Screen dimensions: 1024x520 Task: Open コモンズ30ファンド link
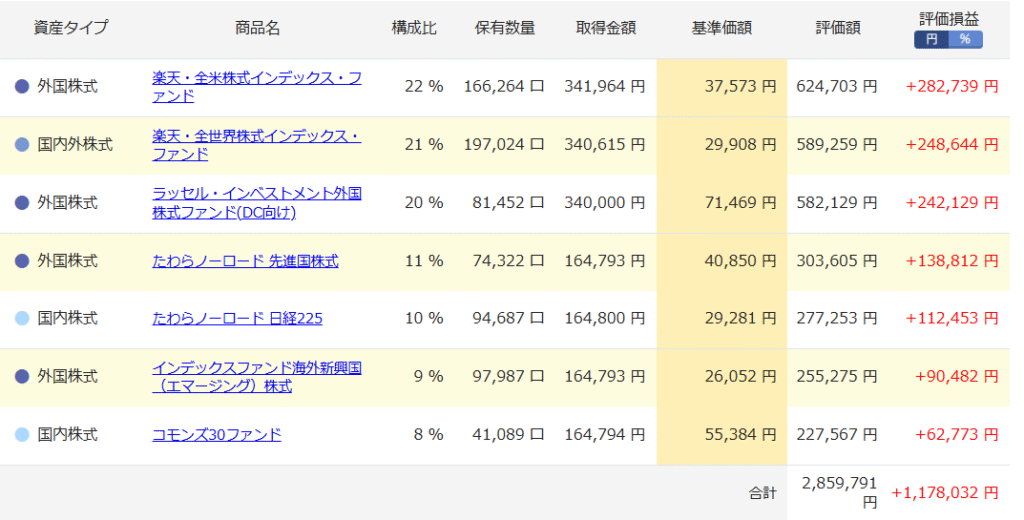(x=216, y=435)
